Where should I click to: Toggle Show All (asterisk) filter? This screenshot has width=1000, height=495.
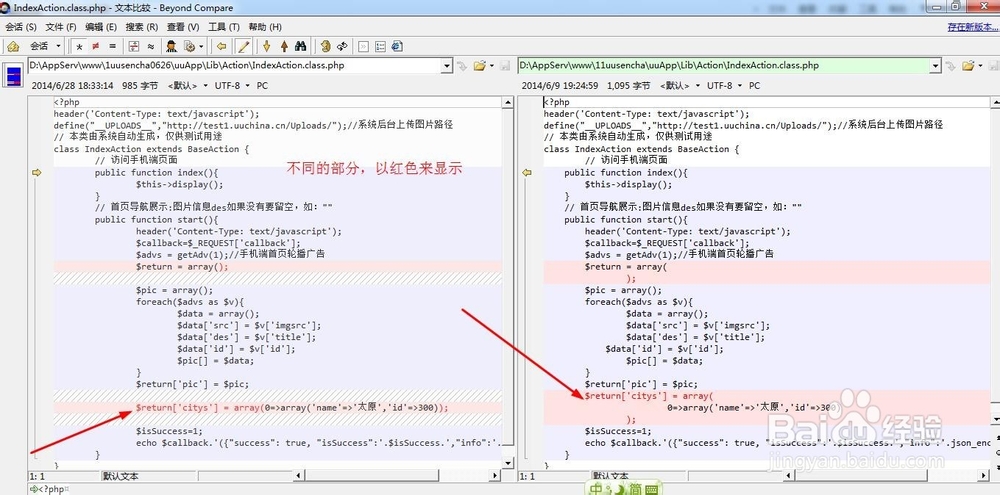point(79,46)
